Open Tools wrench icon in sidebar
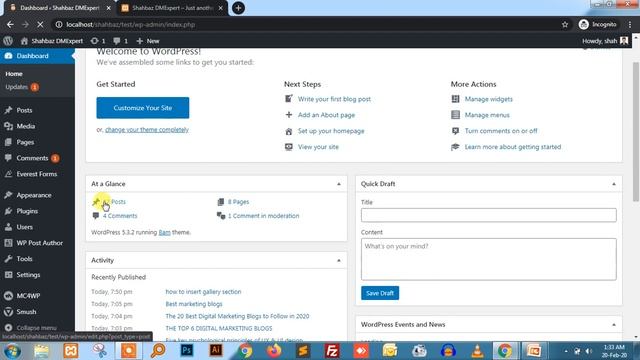640x360 pixels. click(x=8, y=259)
